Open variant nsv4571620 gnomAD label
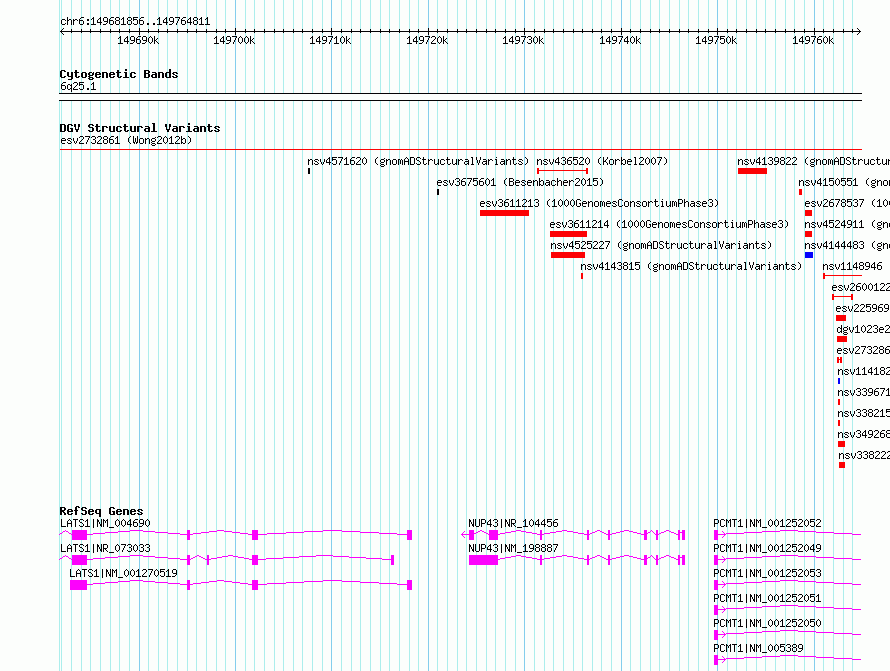This screenshot has height=671, width=890. pyautogui.click(x=418, y=161)
